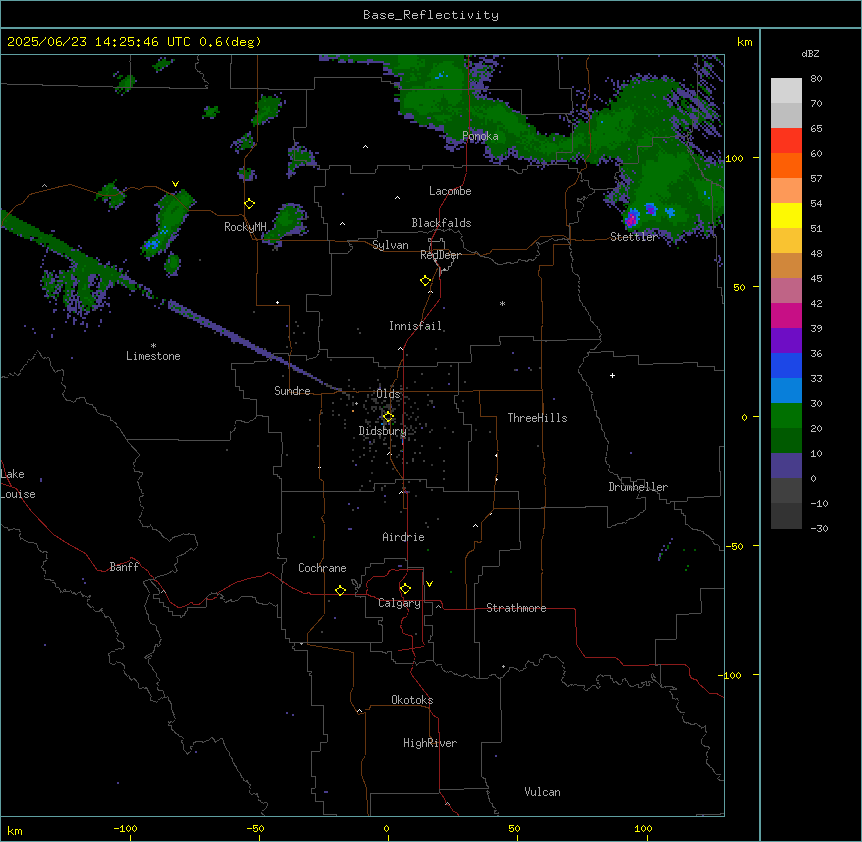The width and height of the screenshot is (862, 842).
Task: Click the Olds label
Action: point(388,394)
